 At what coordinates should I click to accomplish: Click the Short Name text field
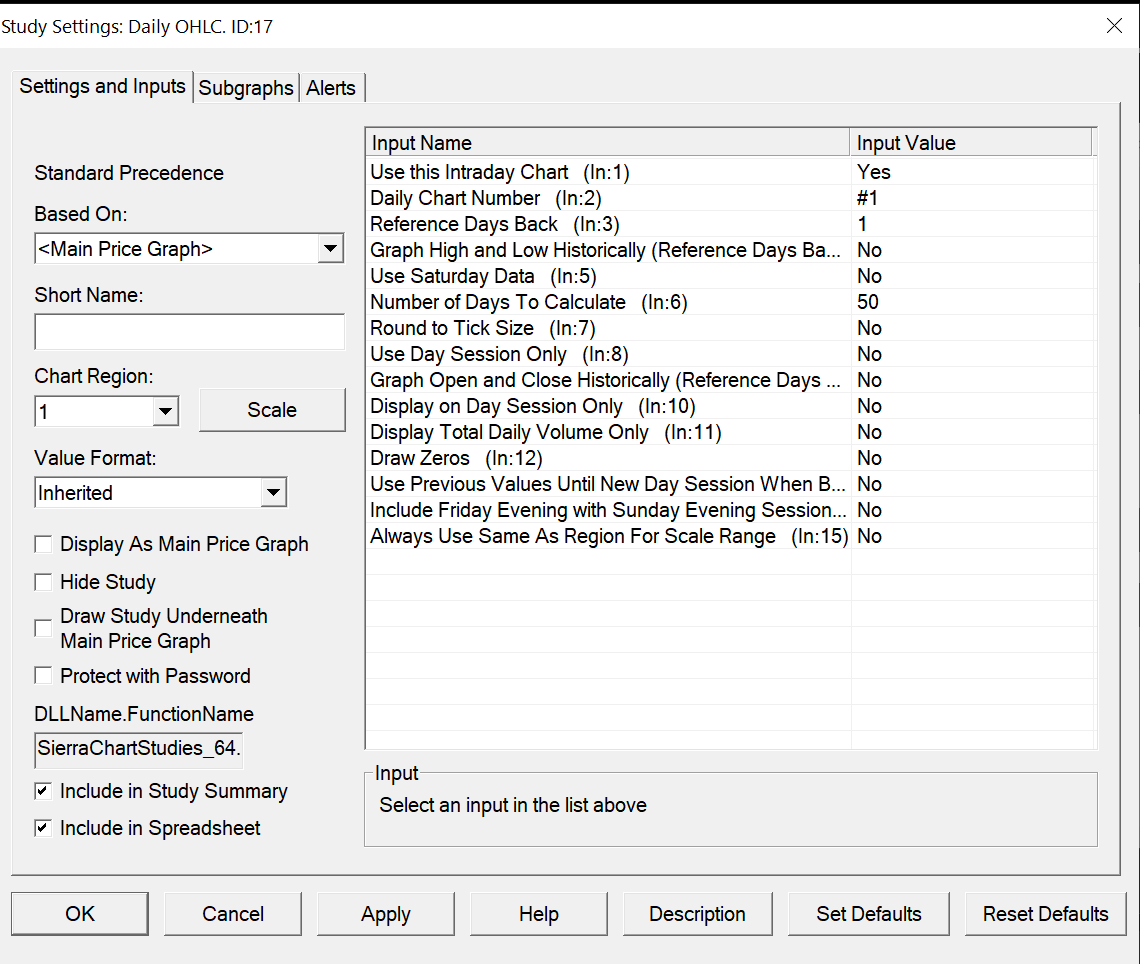click(189, 331)
